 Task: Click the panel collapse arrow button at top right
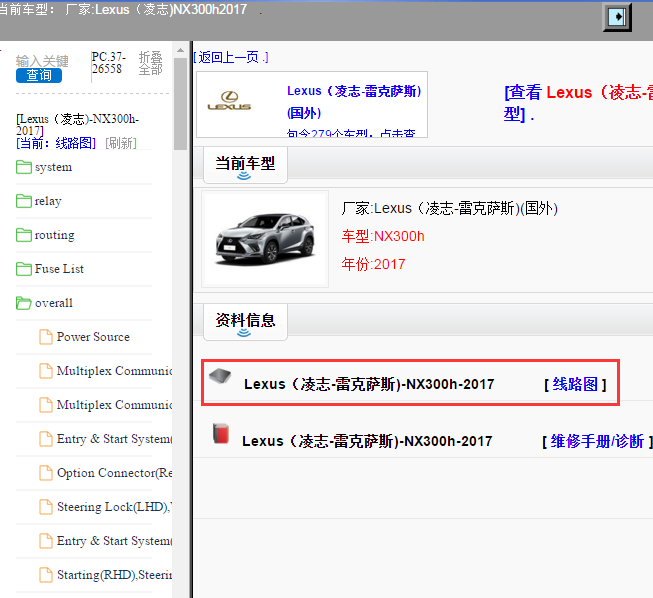(617, 17)
